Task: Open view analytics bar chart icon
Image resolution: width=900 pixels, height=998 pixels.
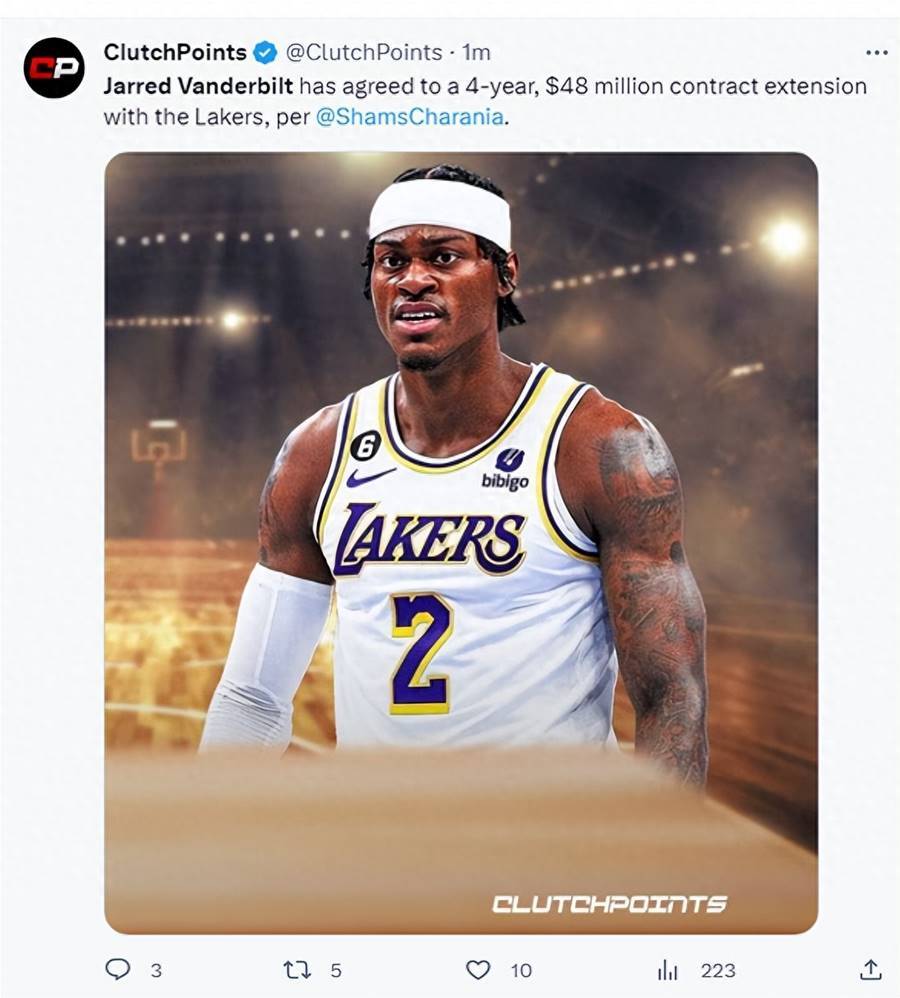Action: tap(668, 970)
